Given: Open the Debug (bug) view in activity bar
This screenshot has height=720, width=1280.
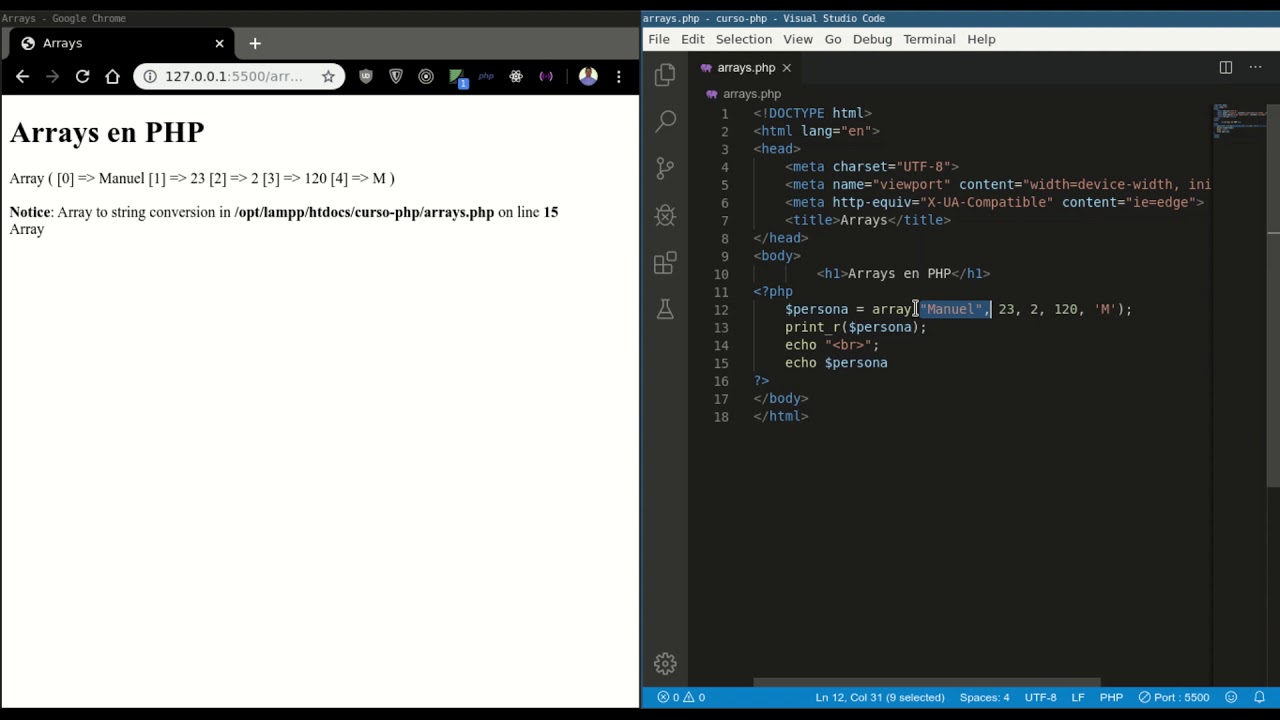Looking at the screenshot, I should pos(665,215).
